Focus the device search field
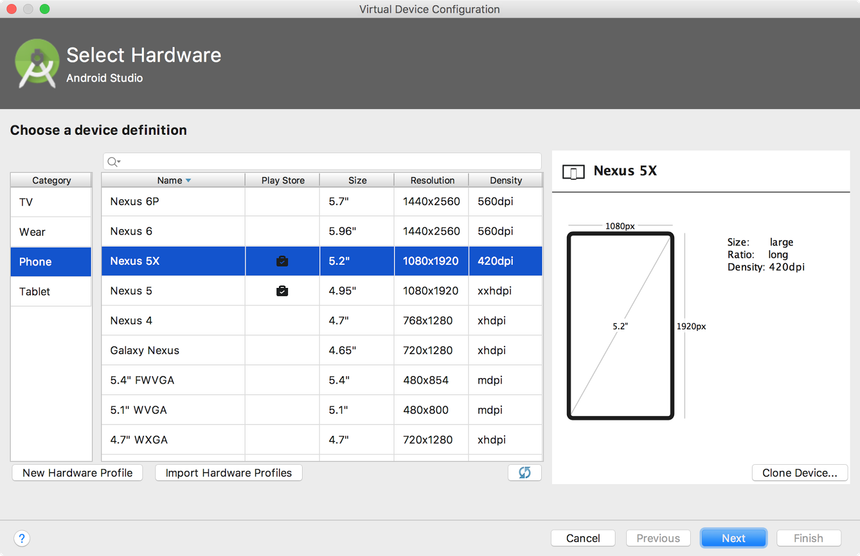This screenshot has width=860, height=556. (330, 162)
